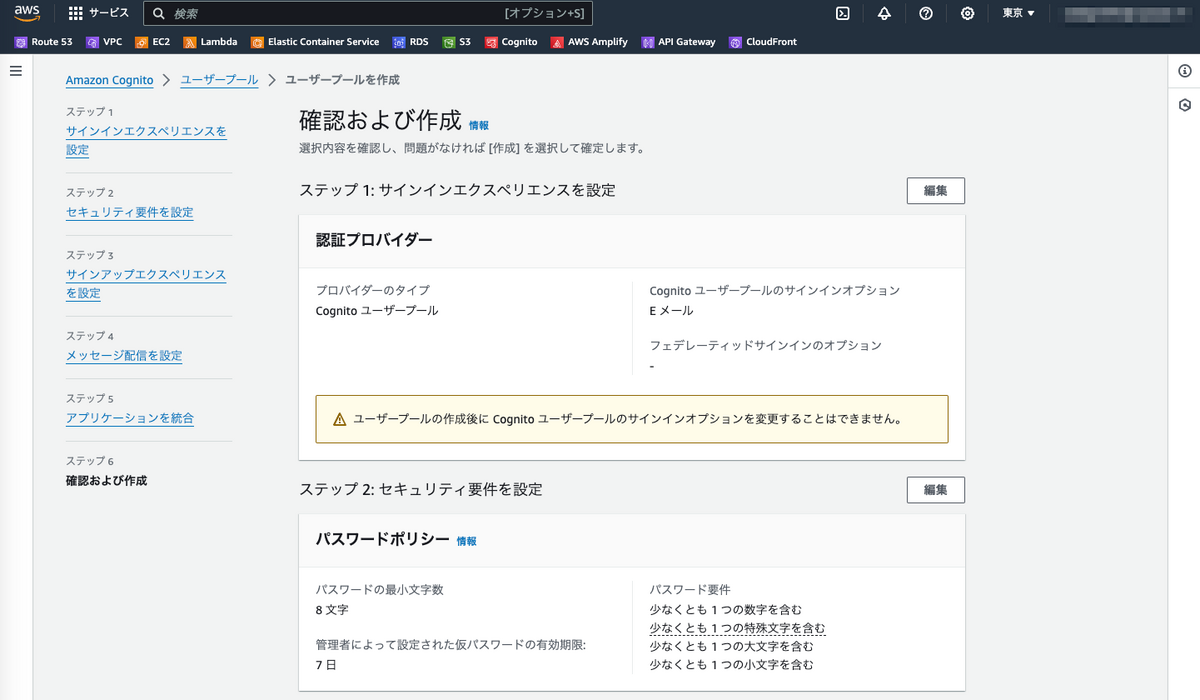This screenshot has height=700, width=1200.
Task: Open the hexagon icon in right sidebar
Action: coord(1185,105)
